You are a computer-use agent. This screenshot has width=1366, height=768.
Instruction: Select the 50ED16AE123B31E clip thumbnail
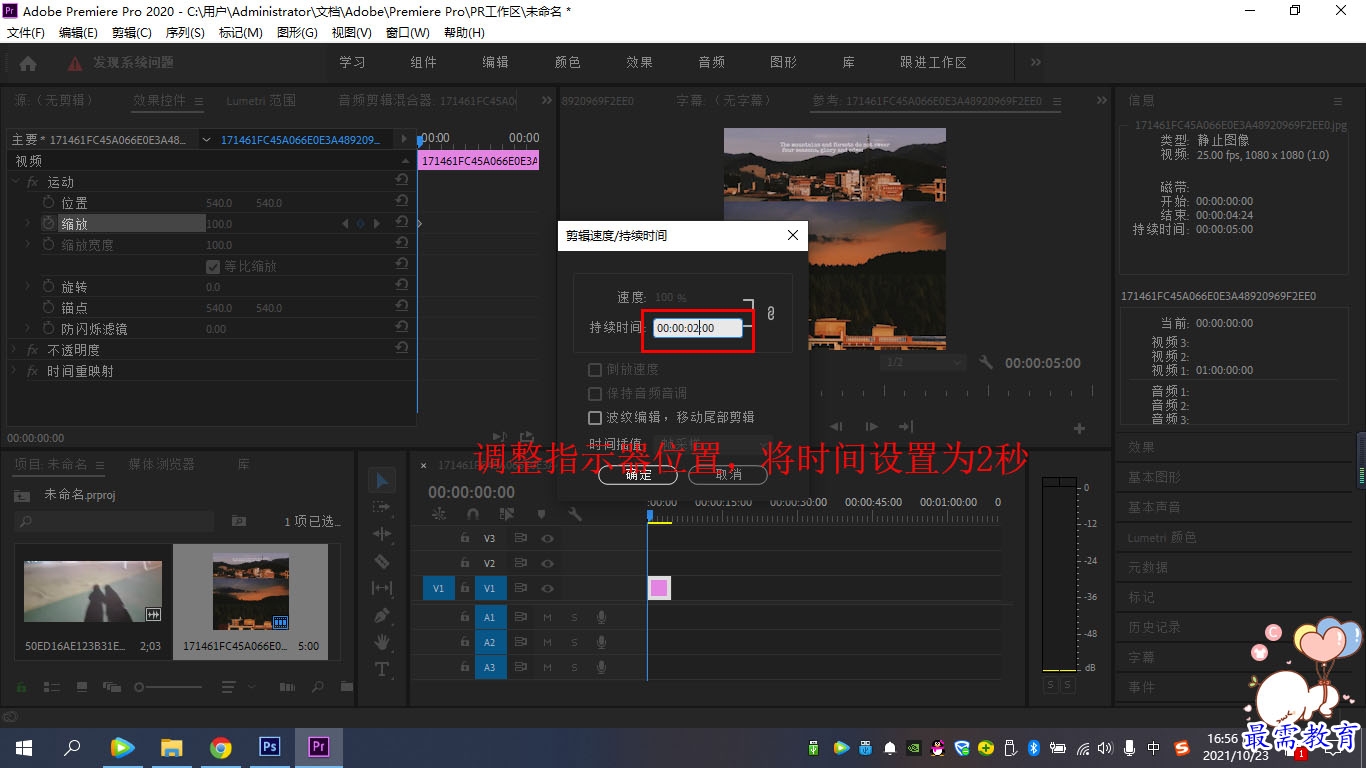point(92,592)
